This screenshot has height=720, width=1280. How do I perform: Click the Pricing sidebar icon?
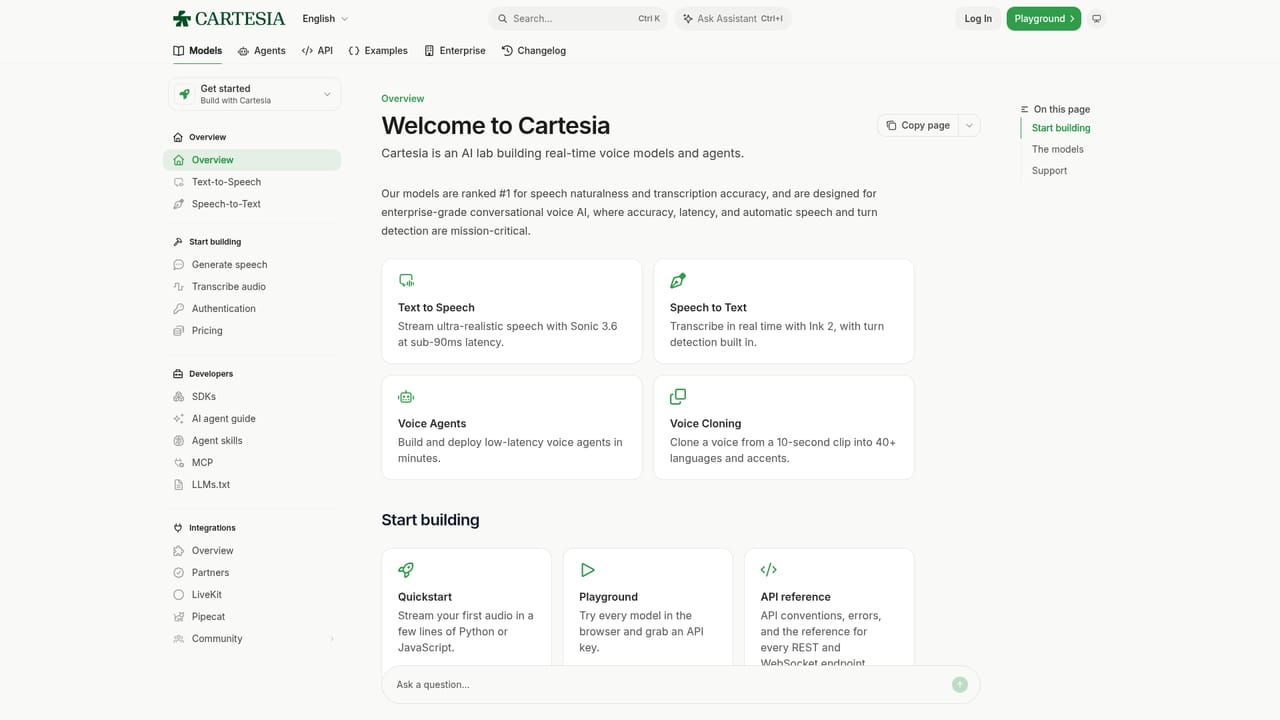click(179, 331)
